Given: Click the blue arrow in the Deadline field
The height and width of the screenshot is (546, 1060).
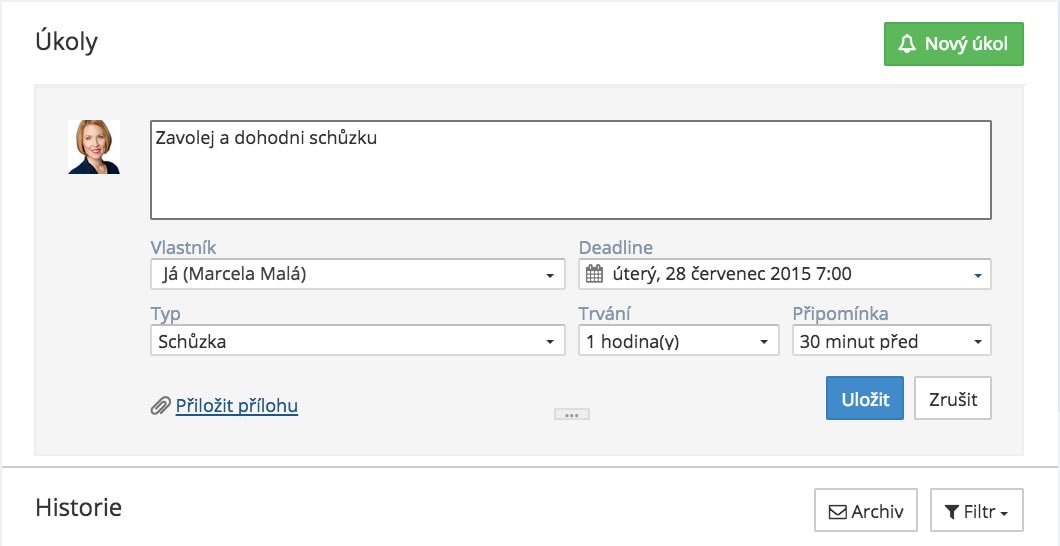Looking at the screenshot, I should [978, 276].
